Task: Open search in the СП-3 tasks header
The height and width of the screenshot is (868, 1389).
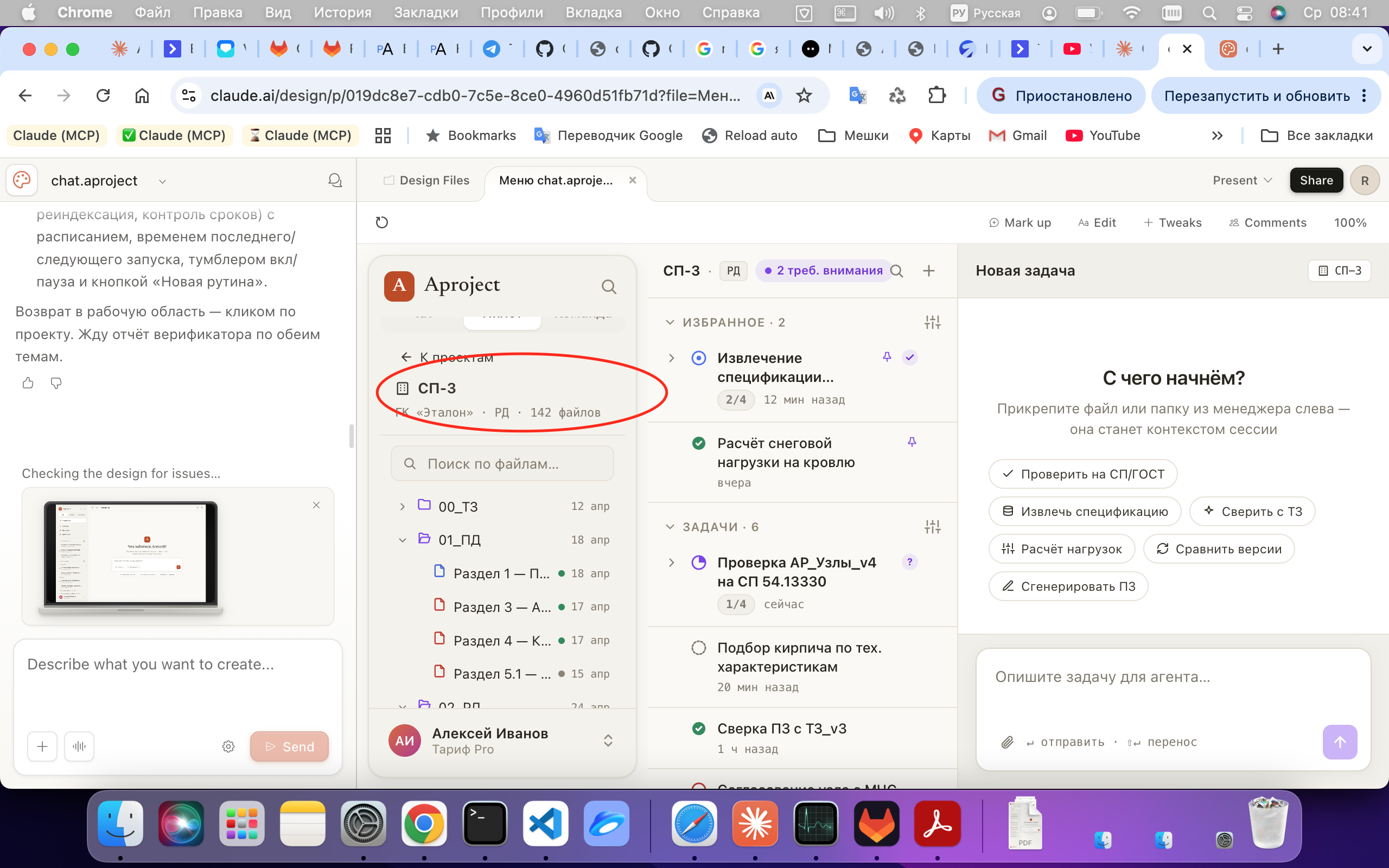Action: [896, 271]
